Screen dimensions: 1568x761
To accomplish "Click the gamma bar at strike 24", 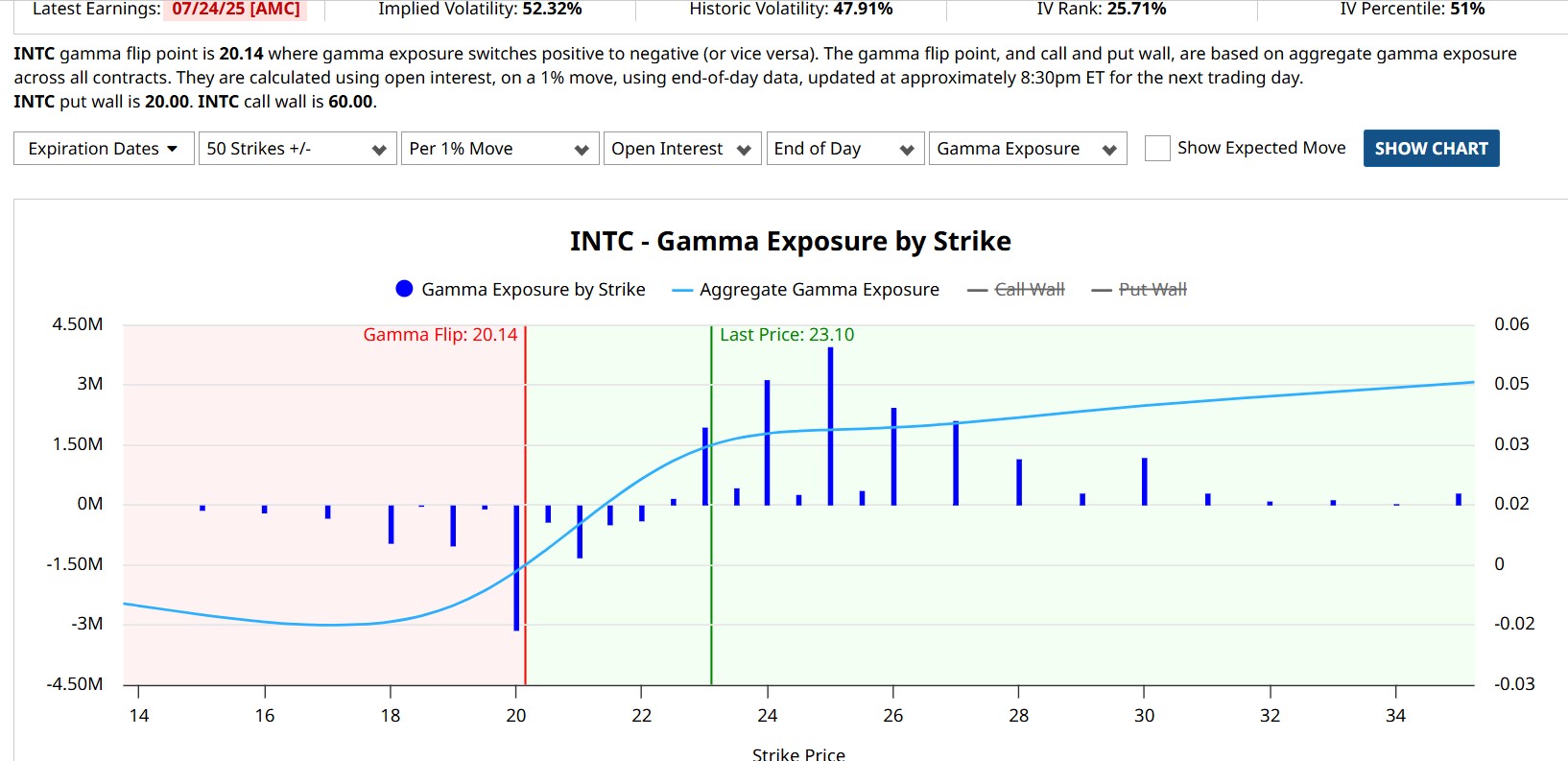I will point(768,443).
